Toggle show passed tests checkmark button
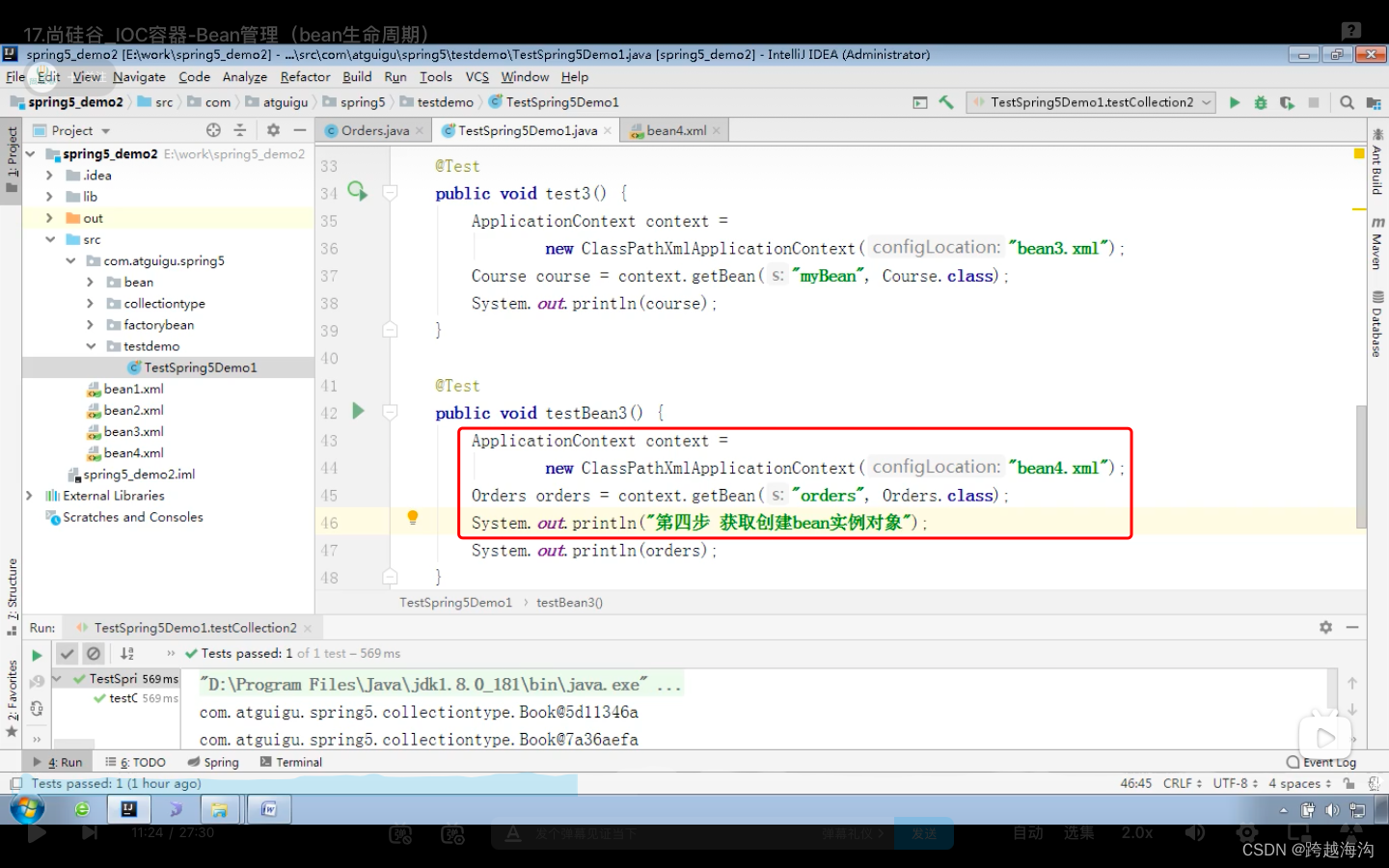 point(67,654)
